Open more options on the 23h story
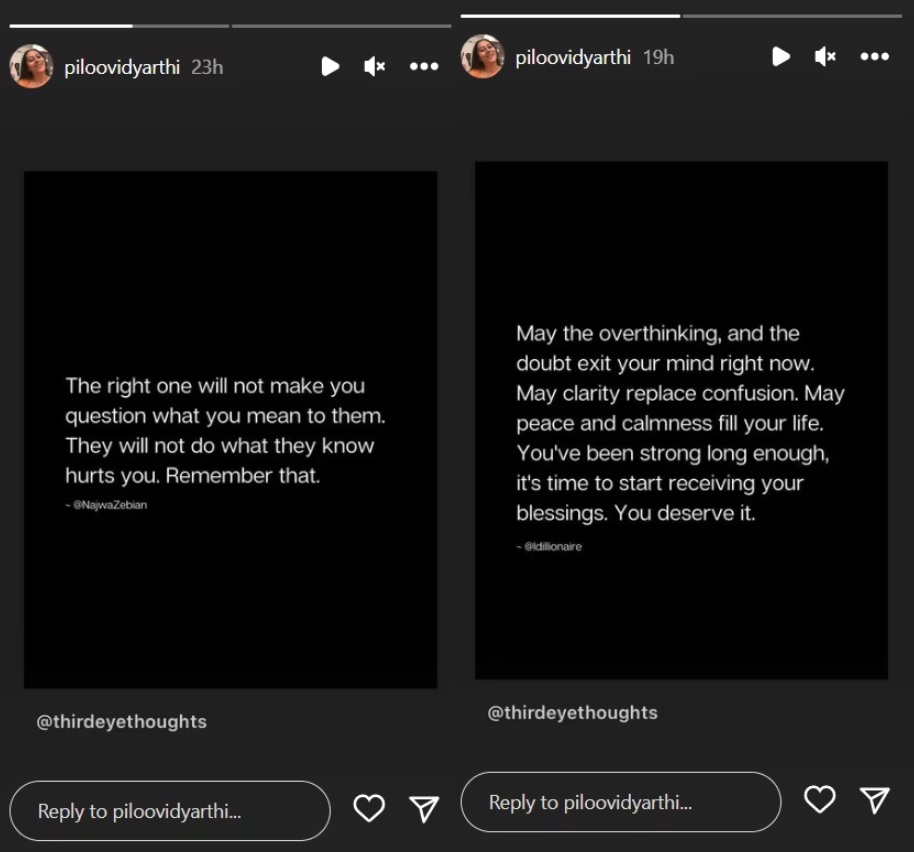Screen dimensions: 914x852 [x=424, y=67]
